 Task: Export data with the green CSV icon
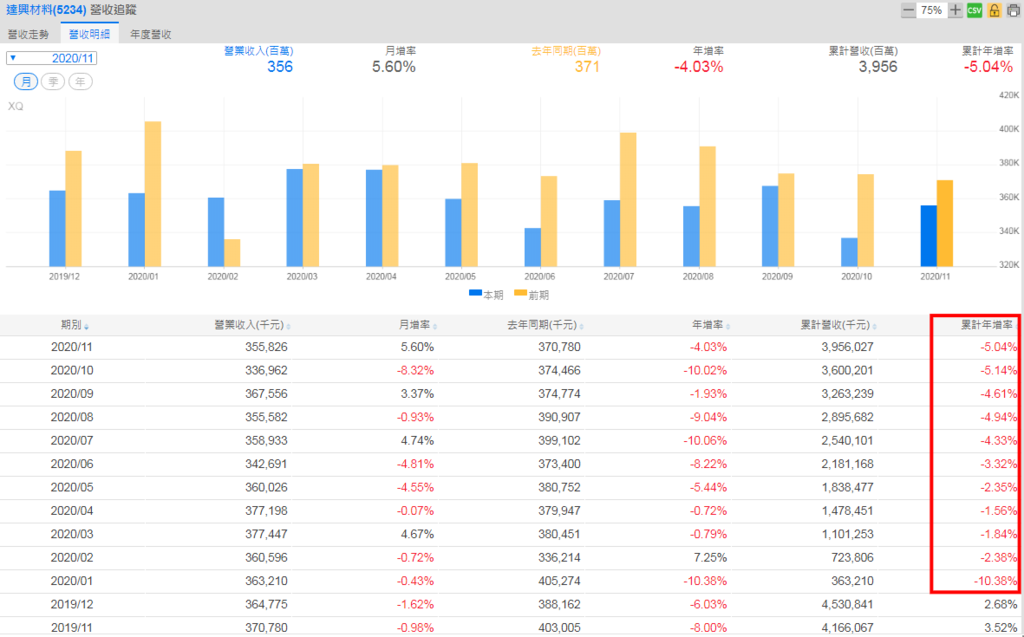pyautogui.click(x=974, y=10)
